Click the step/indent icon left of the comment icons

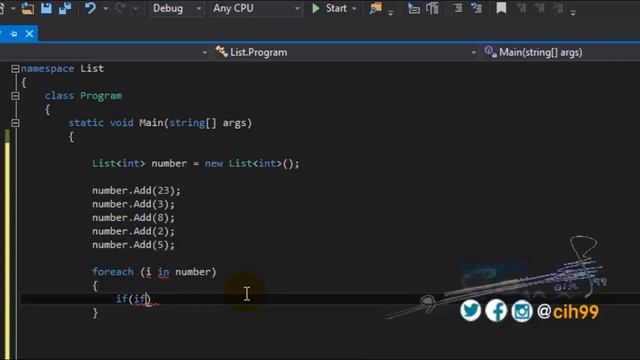(414, 8)
